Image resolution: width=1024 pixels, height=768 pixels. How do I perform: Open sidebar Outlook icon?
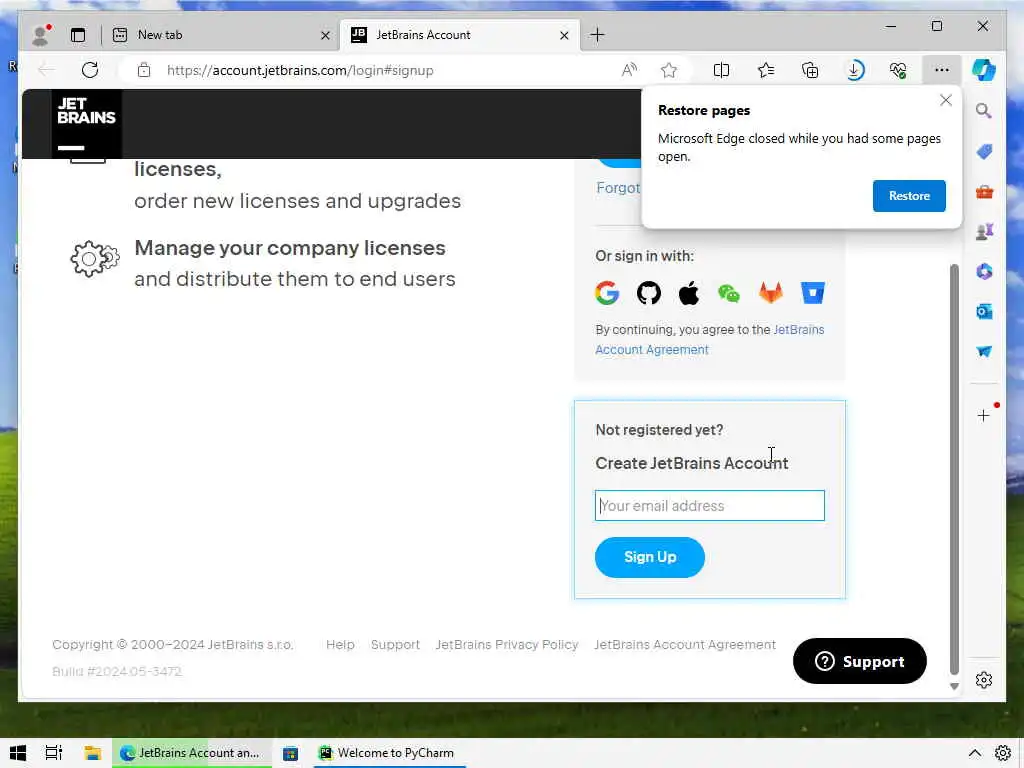pos(984,312)
